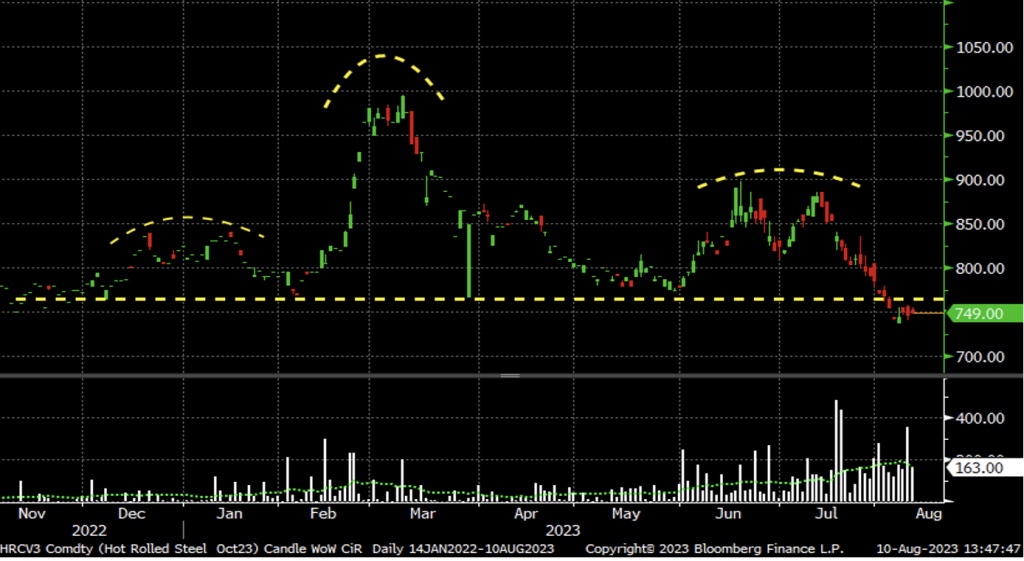Click the long green candle in late March
Screen dimensions: 1024x561
tap(468, 260)
